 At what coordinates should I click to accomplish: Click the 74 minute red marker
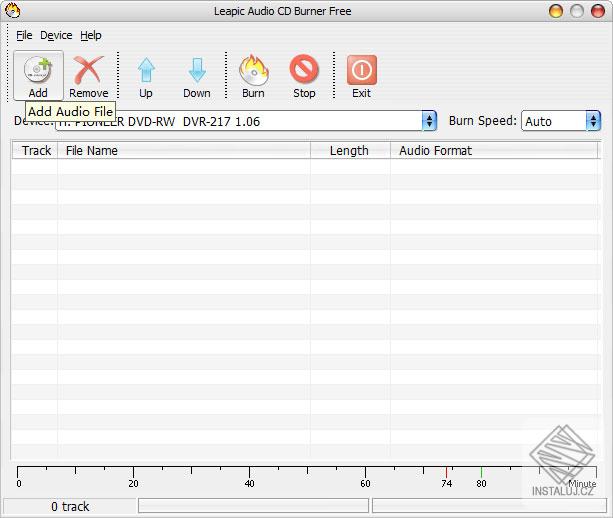(446, 472)
